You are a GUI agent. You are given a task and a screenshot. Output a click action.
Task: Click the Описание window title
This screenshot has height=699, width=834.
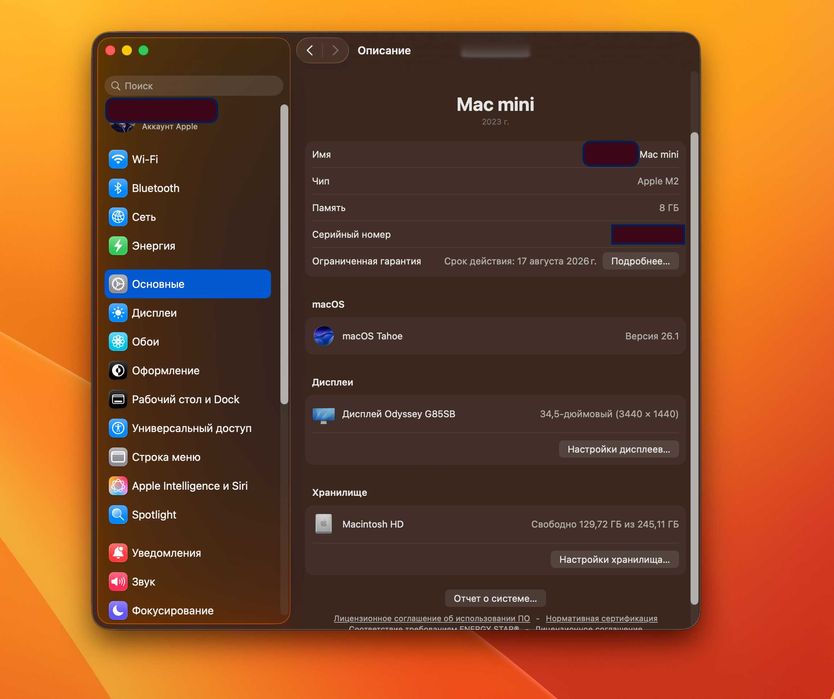click(384, 51)
